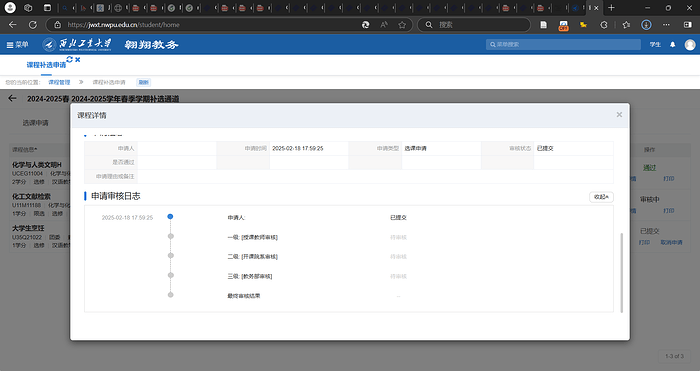
Task: Select the 课程补选申请 page tab
Action: pyautogui.click(x=46, y=65)
